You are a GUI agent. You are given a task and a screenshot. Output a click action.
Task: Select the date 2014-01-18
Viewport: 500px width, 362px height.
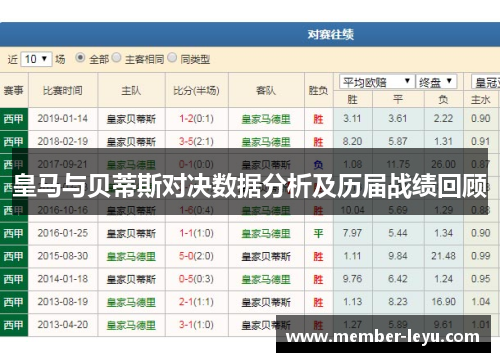pyautogui.click(x=63, y=279)
